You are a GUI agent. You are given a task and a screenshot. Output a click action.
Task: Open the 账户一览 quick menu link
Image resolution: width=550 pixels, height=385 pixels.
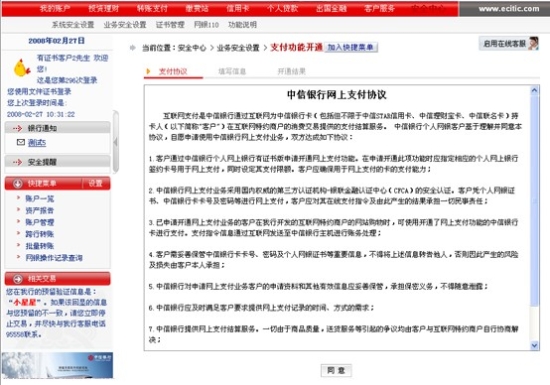click(x=40, y=199)
